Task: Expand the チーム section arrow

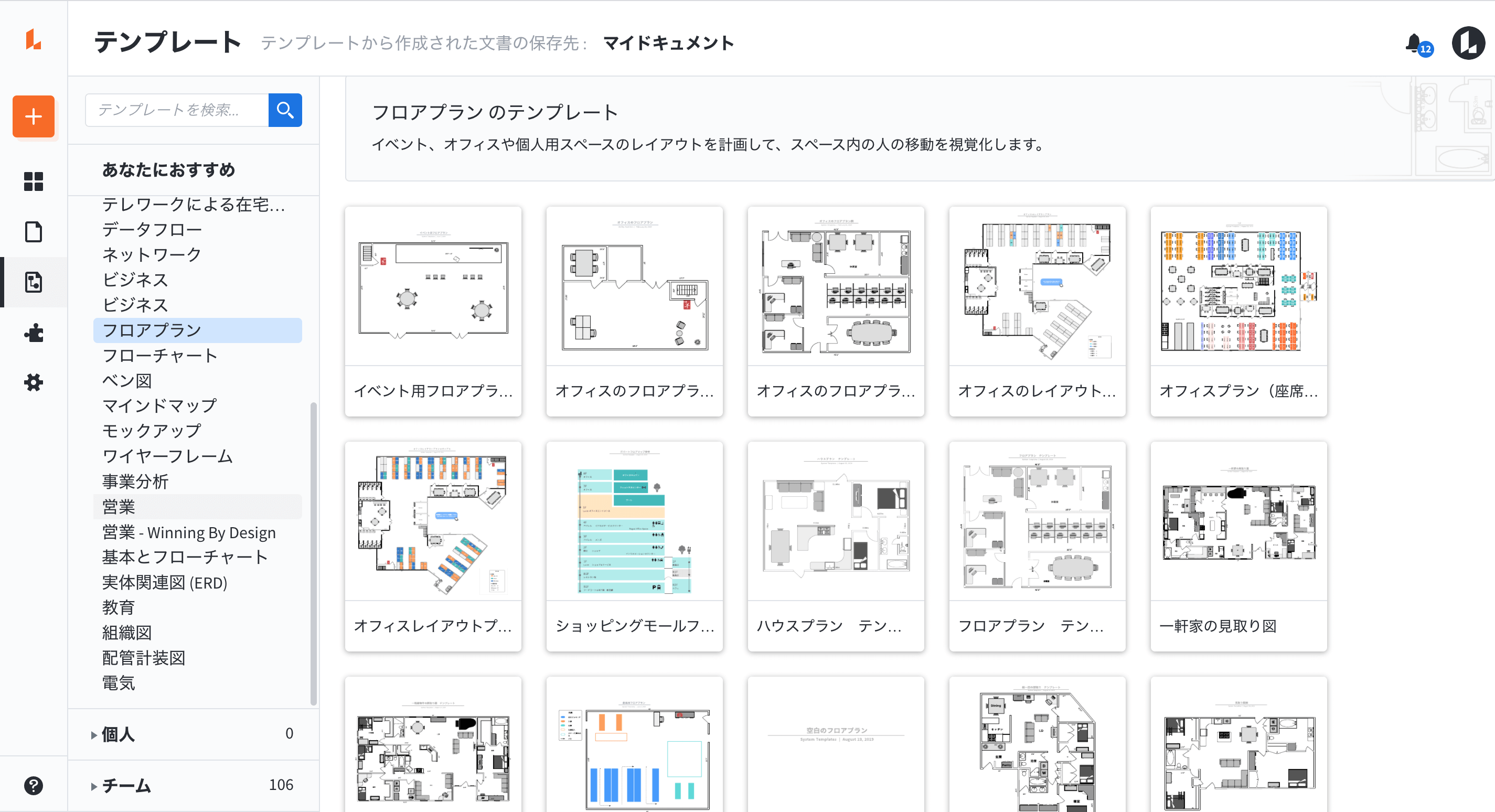Action: [94, 786]
